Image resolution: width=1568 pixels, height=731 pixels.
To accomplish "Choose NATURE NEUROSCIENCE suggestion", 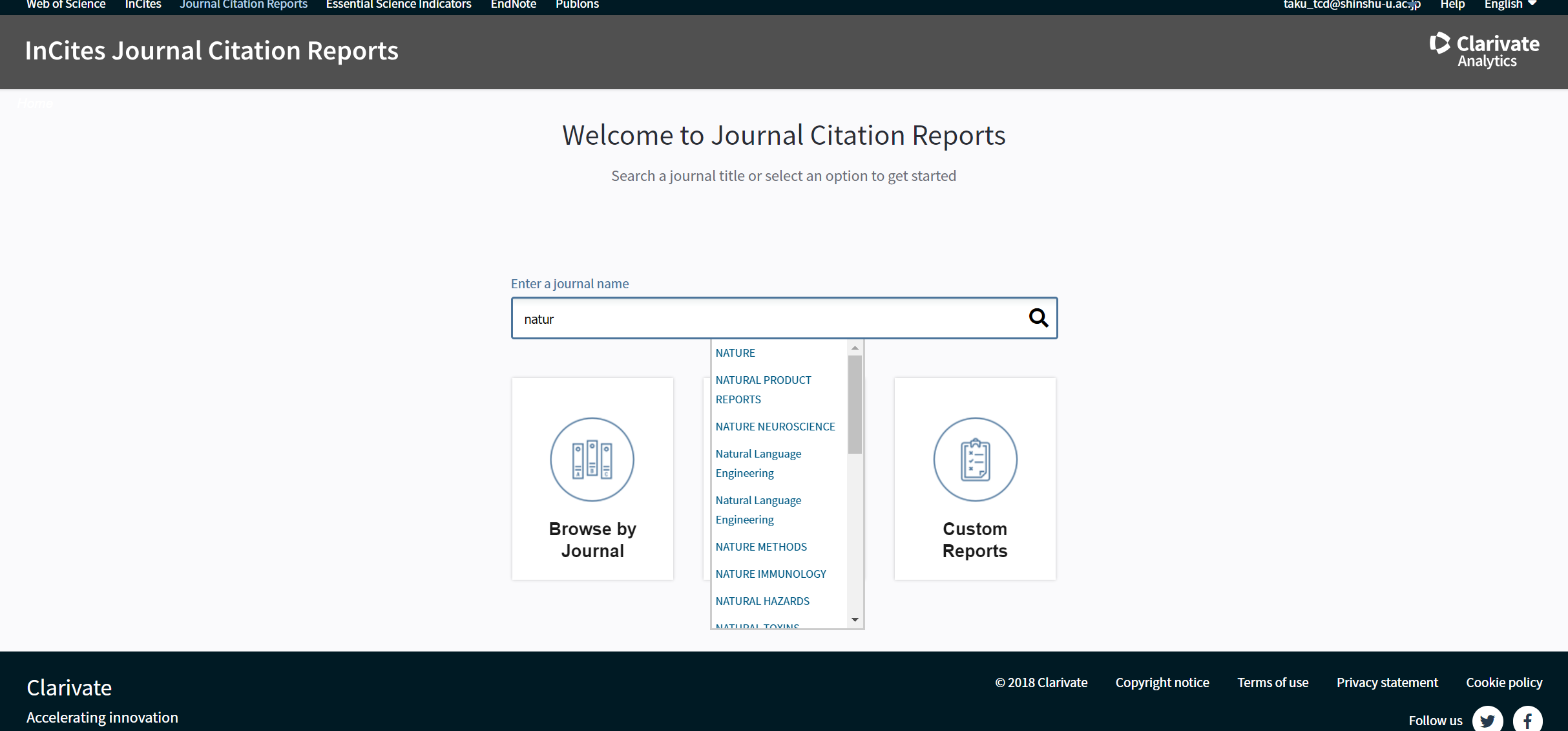I will (x=775, y=427).
